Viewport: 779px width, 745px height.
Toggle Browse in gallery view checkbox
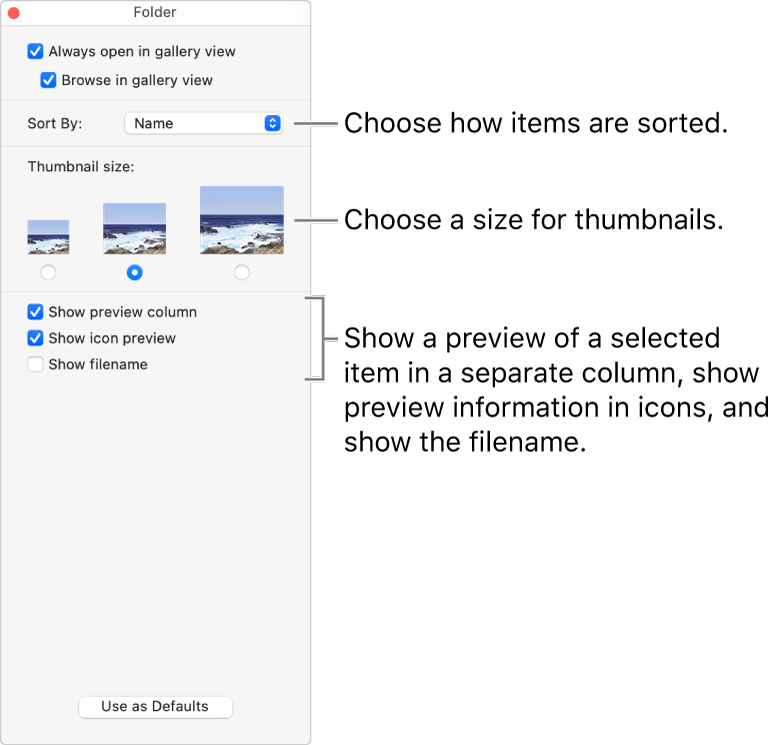(48, 80)
